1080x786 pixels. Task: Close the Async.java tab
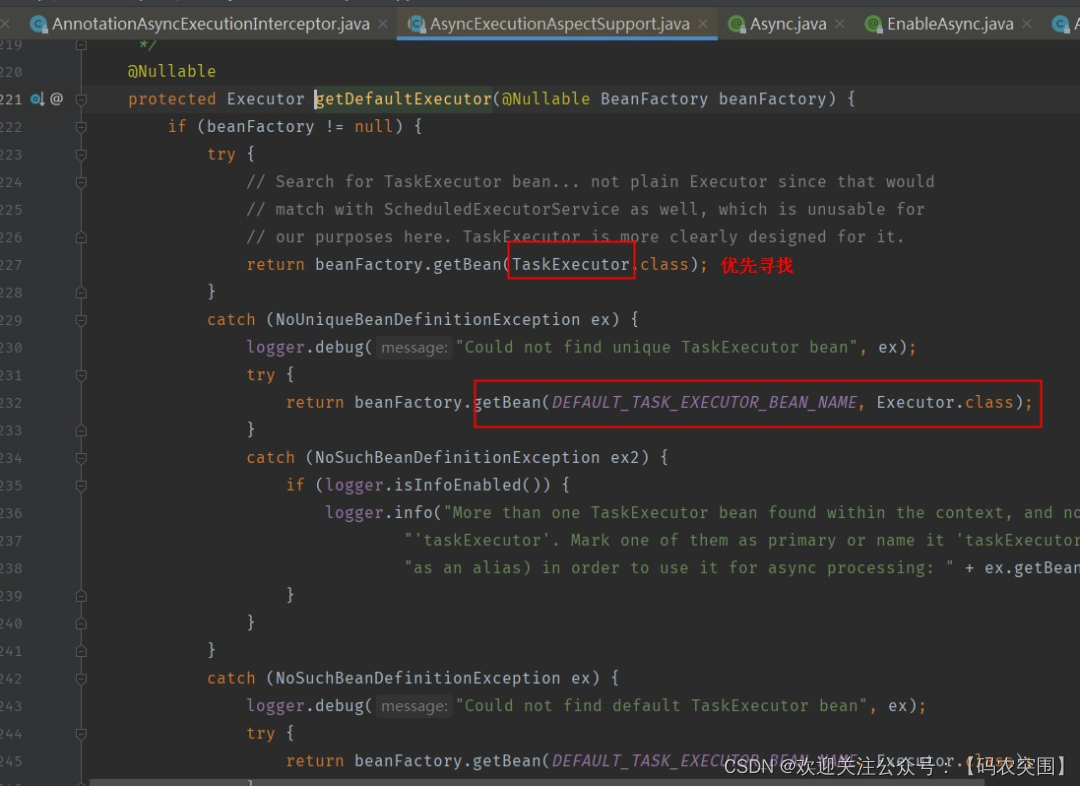[840, 24]
